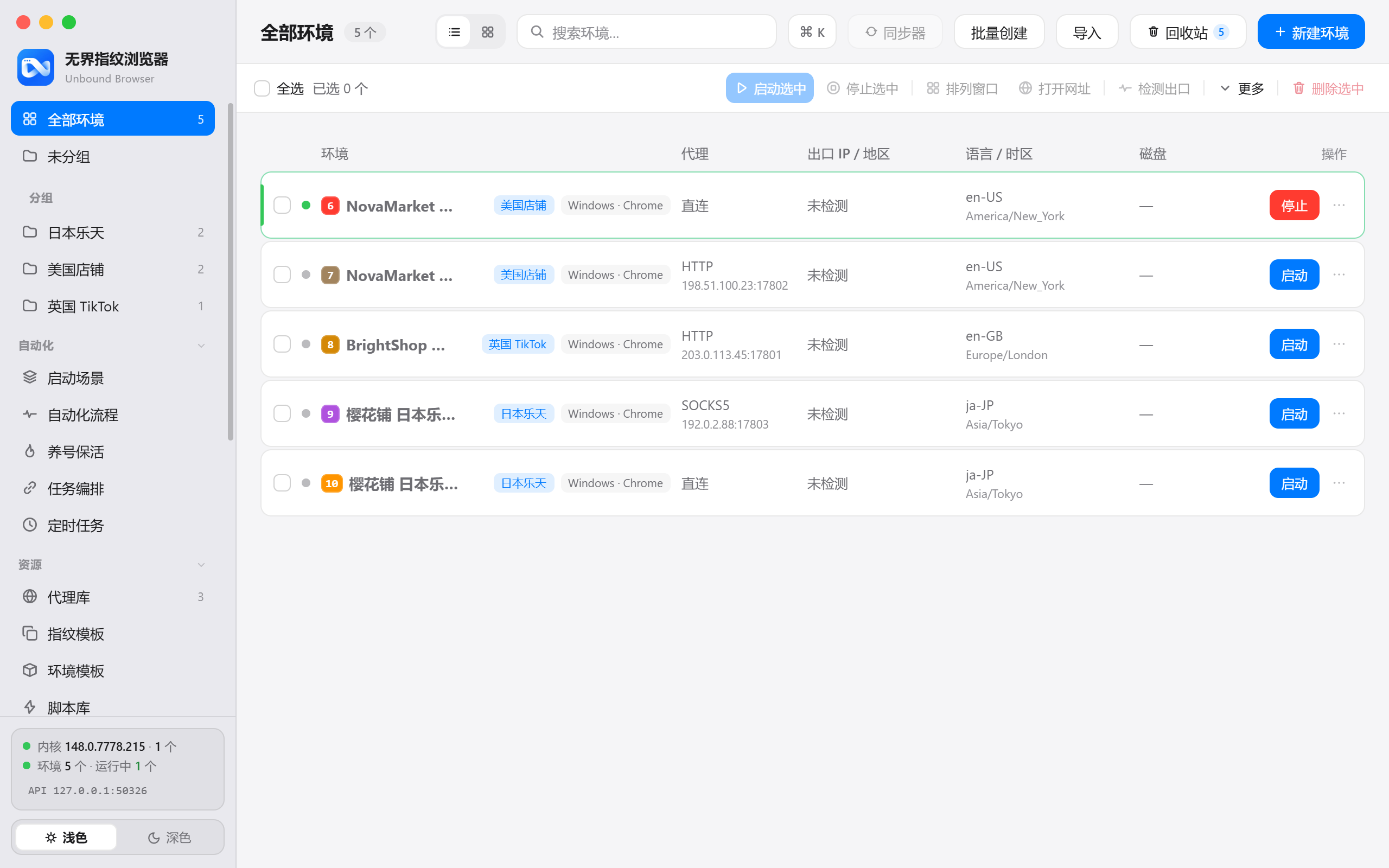Viewport: 1389px width, 868px height.
Task: Click 打开网址 open URL
Action: click(x=1054, y=88)
